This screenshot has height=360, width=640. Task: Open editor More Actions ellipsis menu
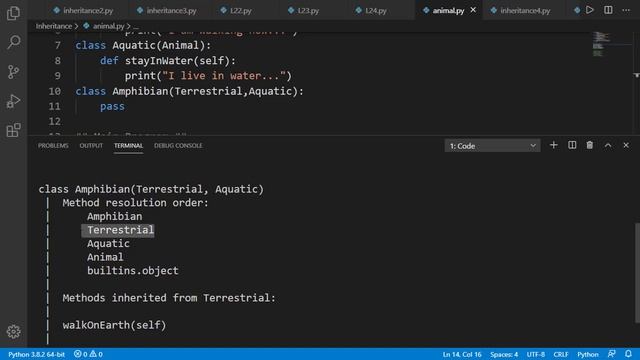click(626, 10)
